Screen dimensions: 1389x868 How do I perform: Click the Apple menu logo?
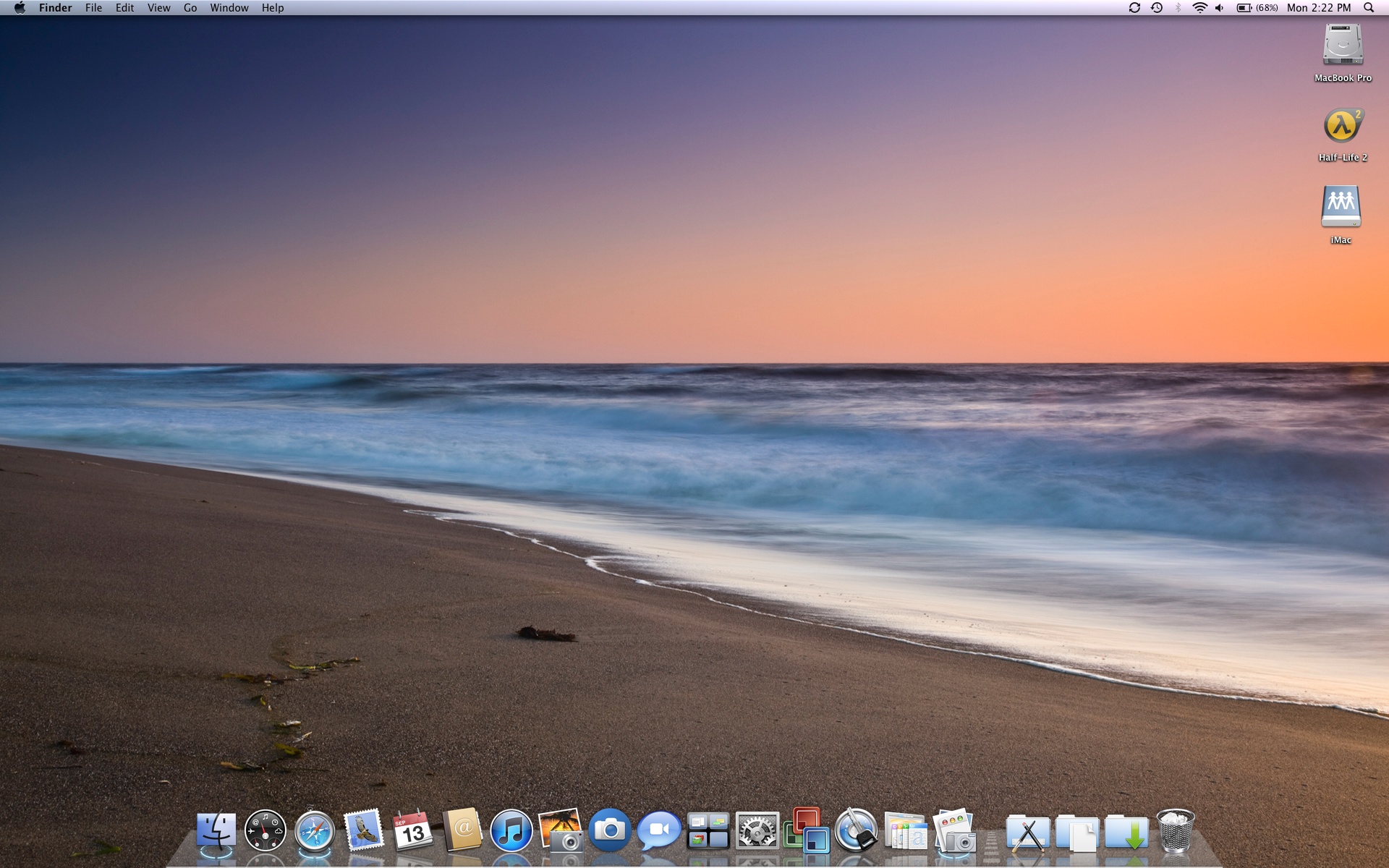[20, 8]
